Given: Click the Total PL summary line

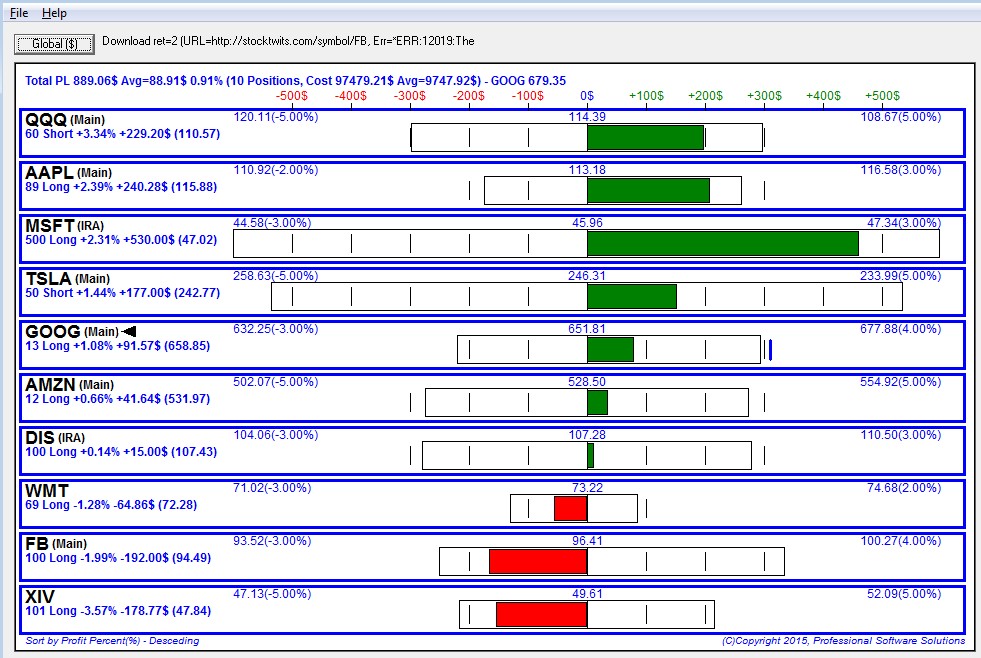Looking at the screenshot, I should (295, 81).
